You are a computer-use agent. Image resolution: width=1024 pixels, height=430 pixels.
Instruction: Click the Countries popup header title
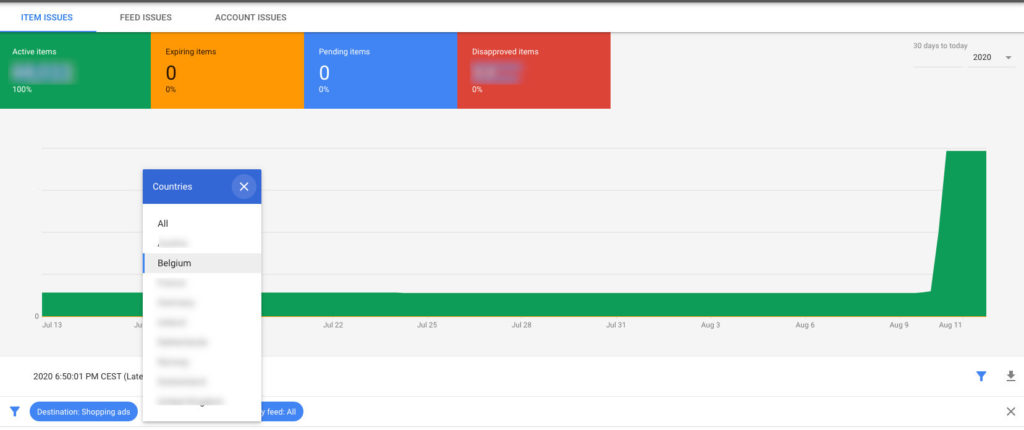172,186
